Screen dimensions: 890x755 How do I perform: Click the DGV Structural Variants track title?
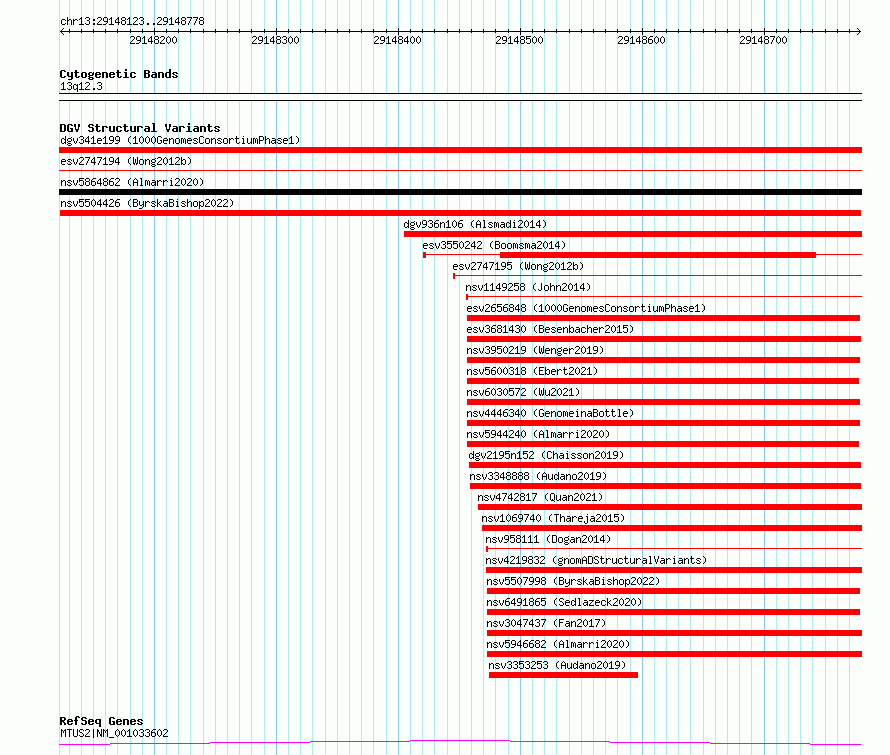click(140, 128)
